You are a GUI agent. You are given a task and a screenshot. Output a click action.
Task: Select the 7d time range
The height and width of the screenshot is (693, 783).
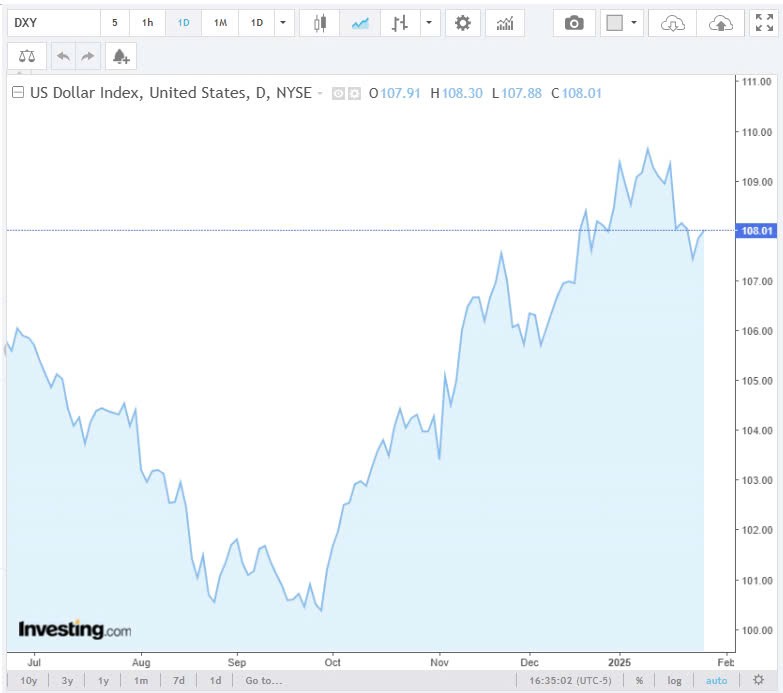[x=178, y=681]
